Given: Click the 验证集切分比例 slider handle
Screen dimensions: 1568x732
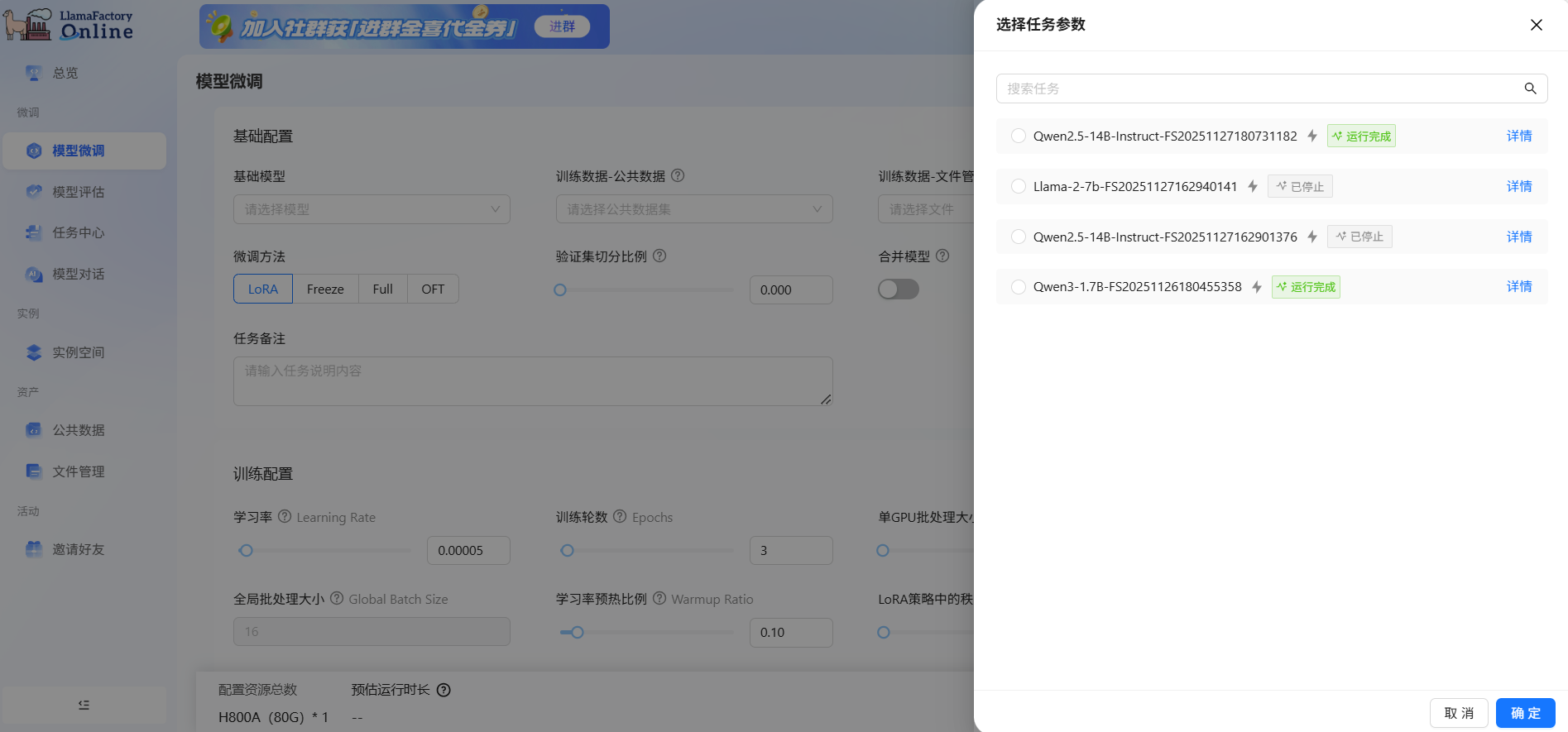Looking at the screenshot, I should [560, 289].
